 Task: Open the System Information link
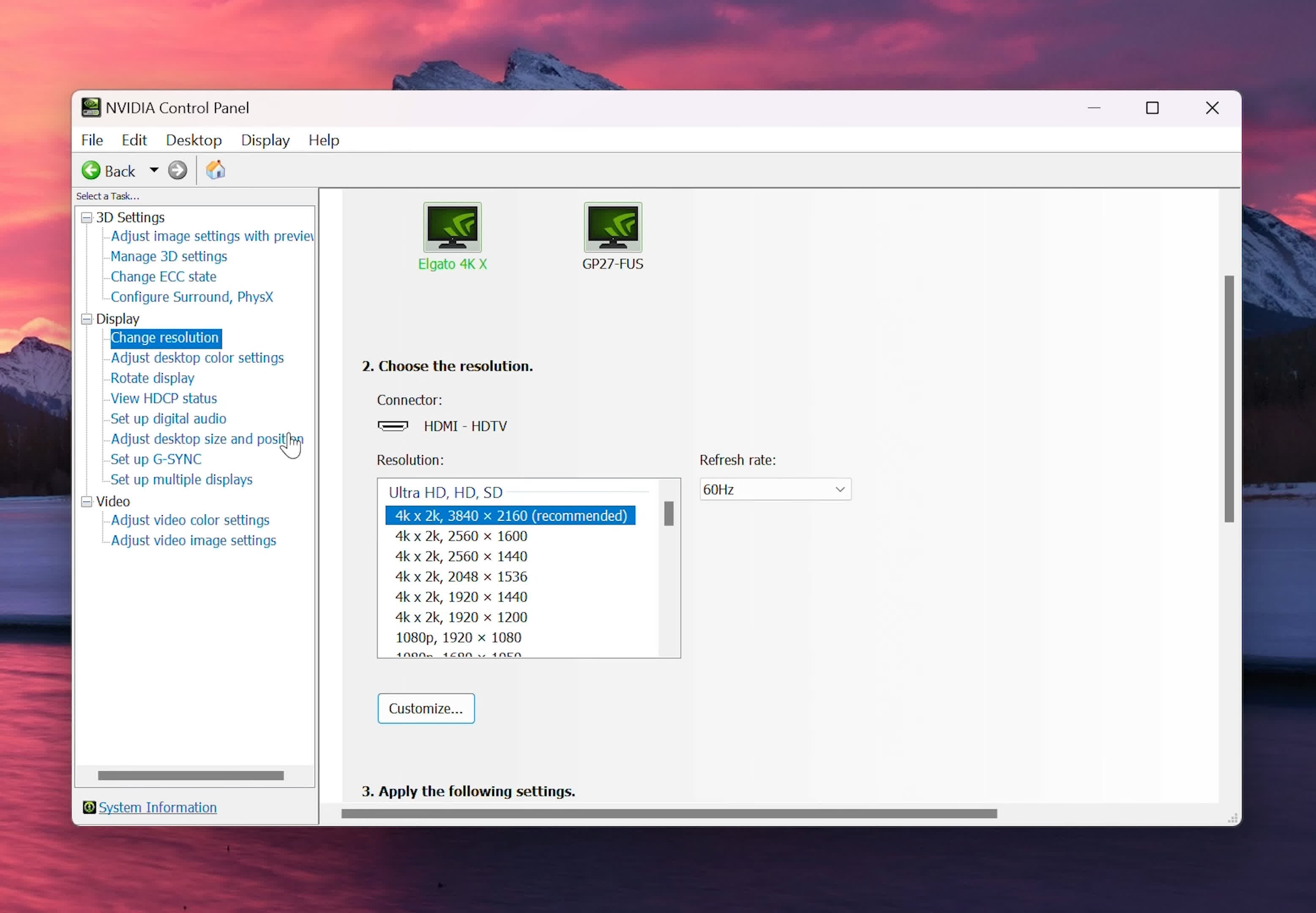158,807
